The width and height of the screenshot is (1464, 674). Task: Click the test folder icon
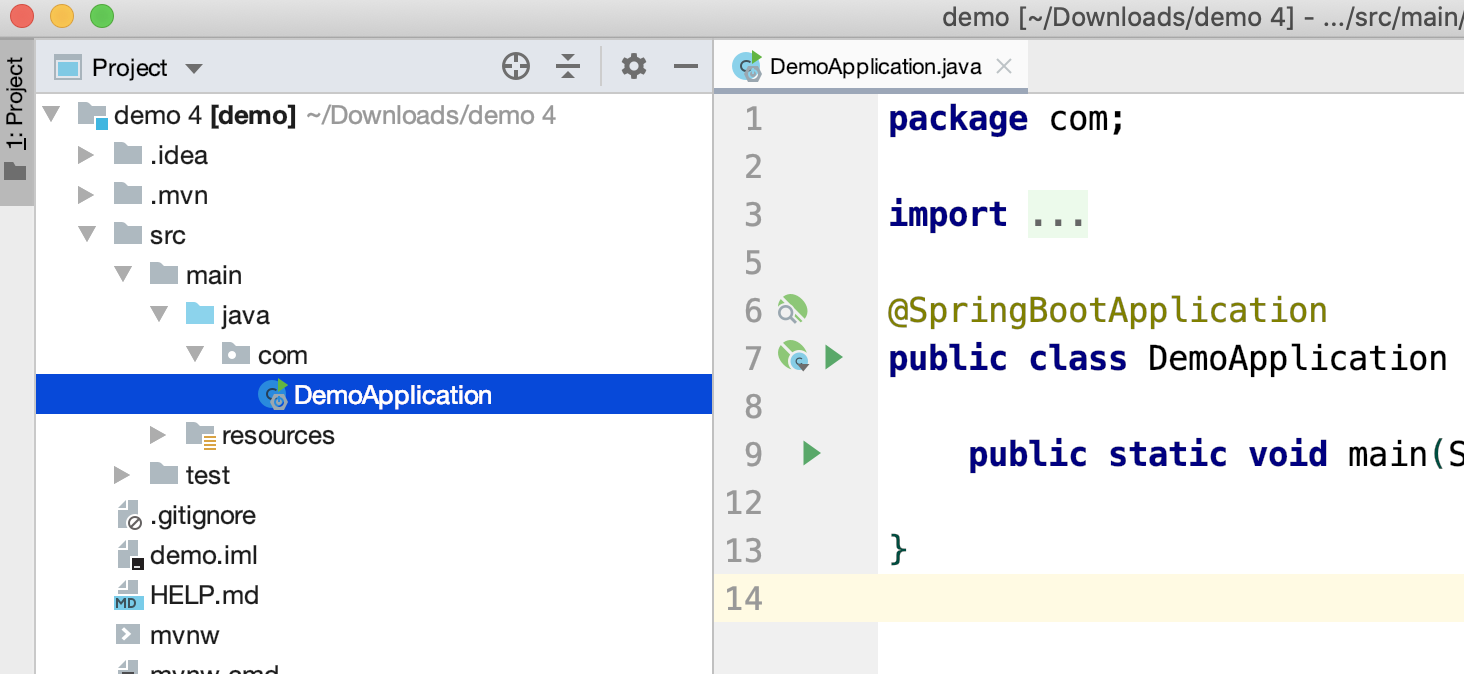164,474
